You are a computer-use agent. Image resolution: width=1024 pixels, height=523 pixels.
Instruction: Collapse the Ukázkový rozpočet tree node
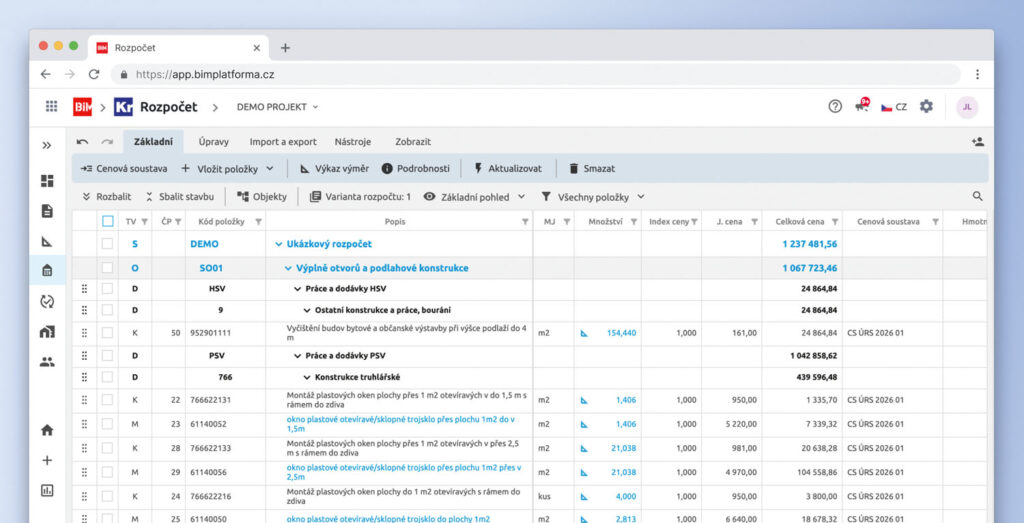click(279, 244)
